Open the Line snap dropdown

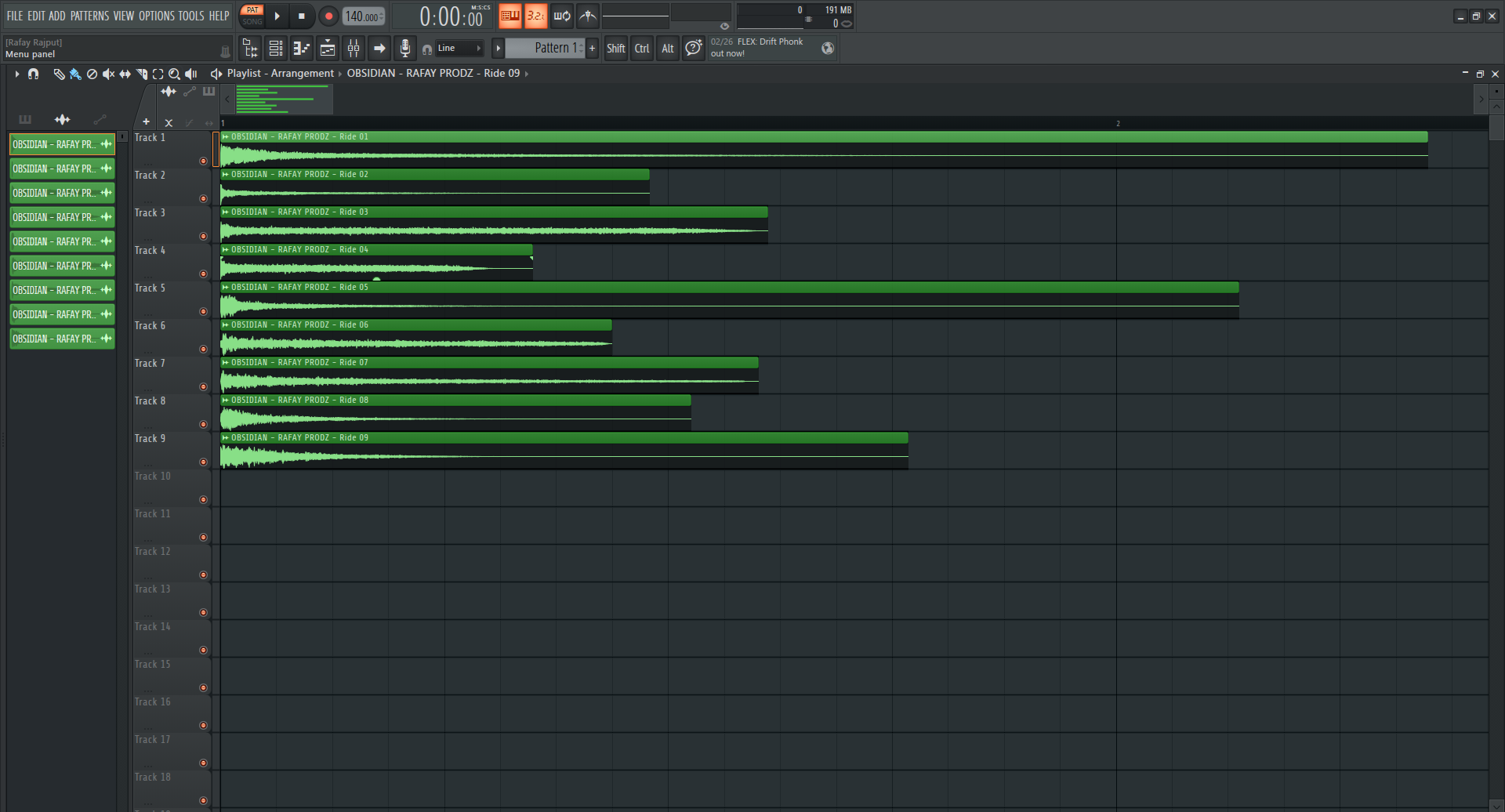pos(459,49)
